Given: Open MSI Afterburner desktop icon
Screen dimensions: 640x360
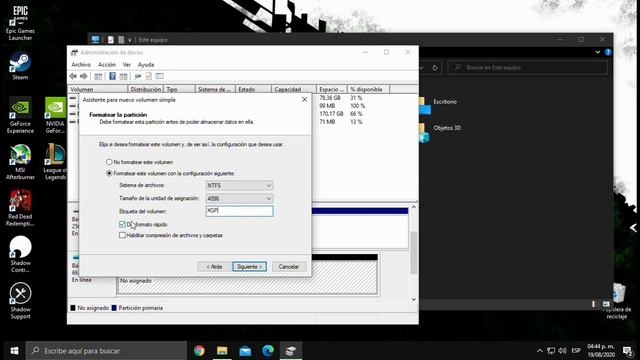Looking at the screenshot, I should [20, 162].
